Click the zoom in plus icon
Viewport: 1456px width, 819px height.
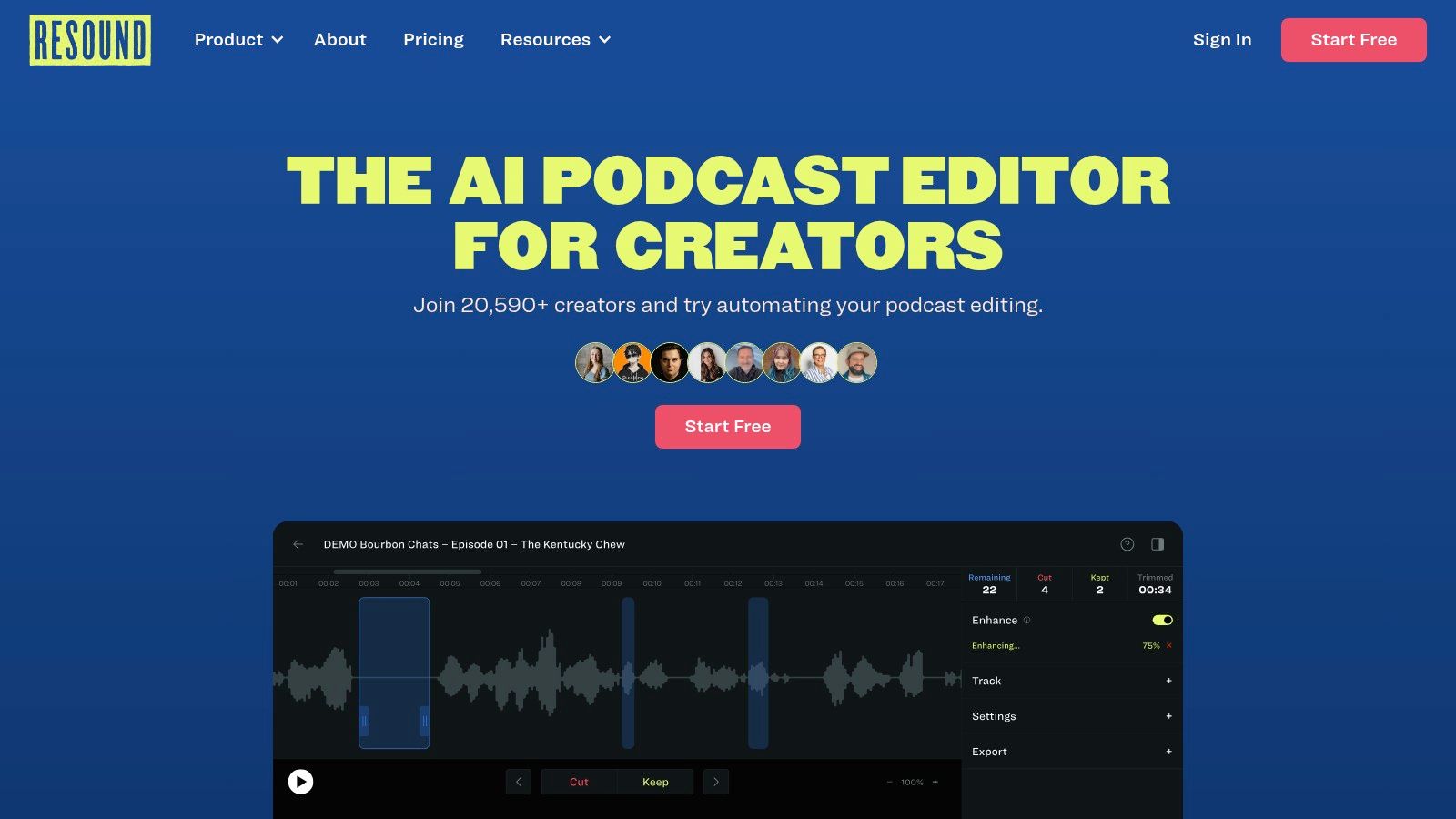tap(935, 782)
